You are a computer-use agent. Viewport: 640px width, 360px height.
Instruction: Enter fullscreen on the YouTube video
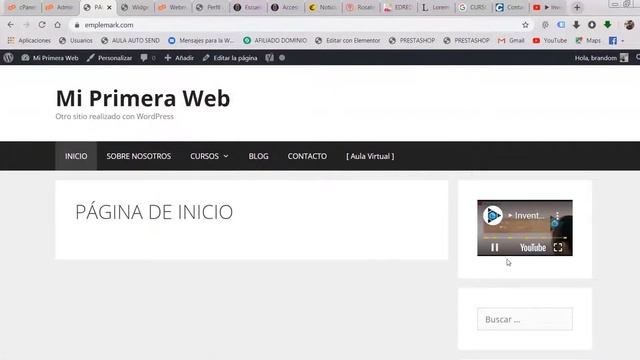pos(558,247)
